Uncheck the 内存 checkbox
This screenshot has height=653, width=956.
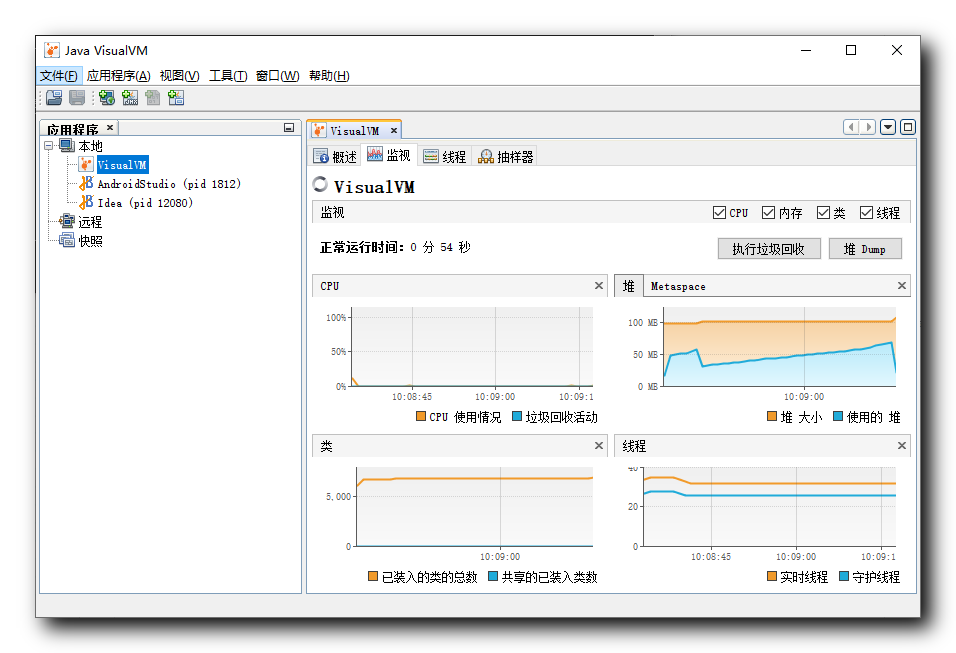point(768,212)
